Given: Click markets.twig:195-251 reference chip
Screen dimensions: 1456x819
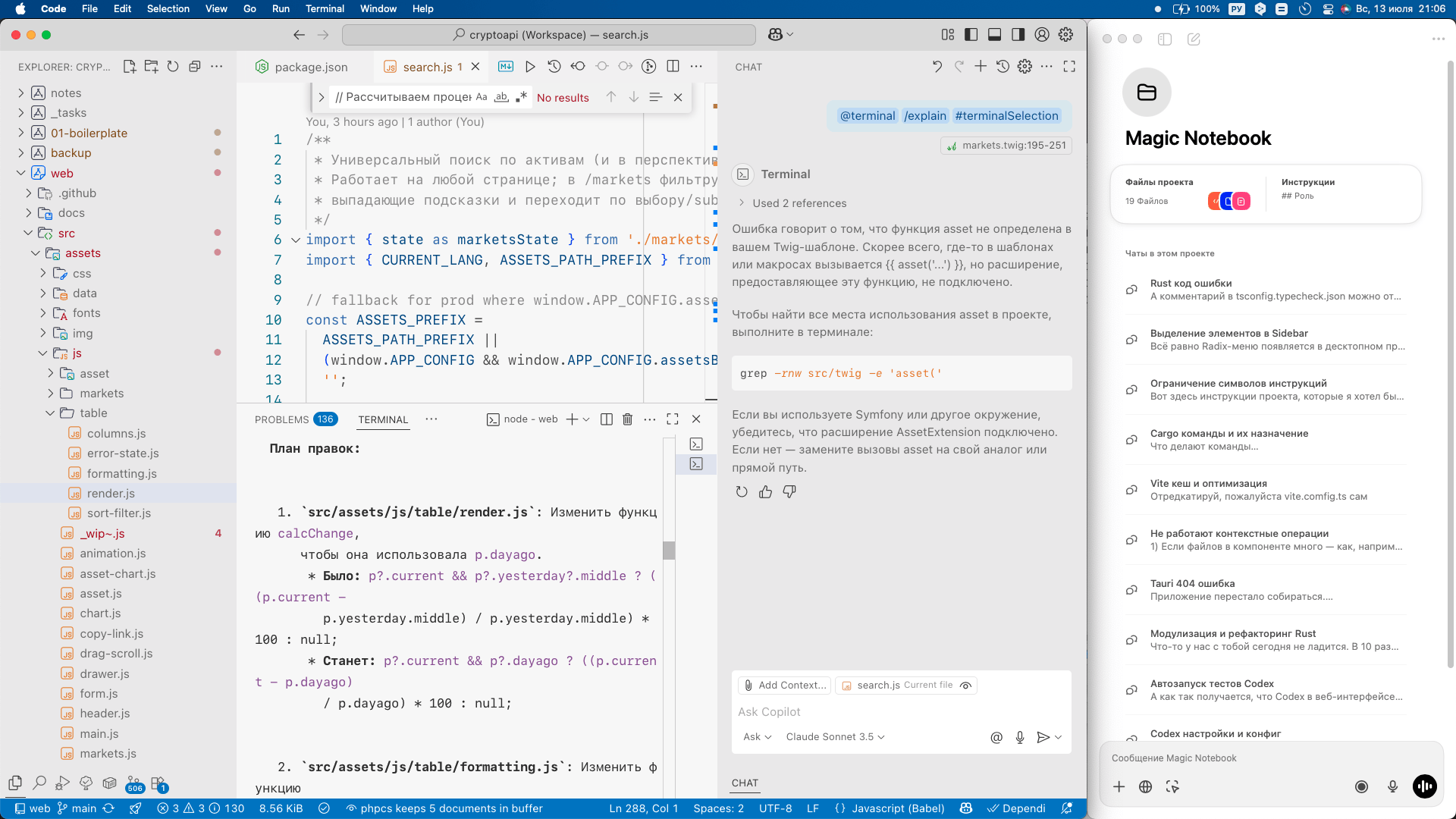Looking at the screenshot, I should click(x=1006, y=146).
